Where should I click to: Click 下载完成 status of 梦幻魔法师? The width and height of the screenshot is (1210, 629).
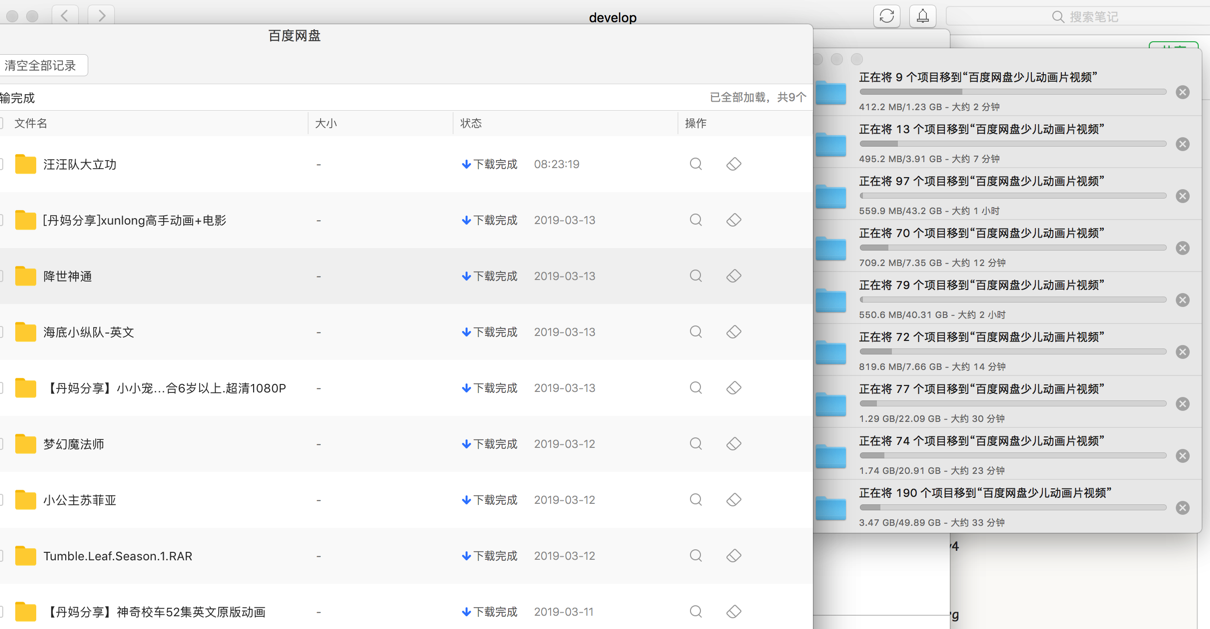click(489, 444)
